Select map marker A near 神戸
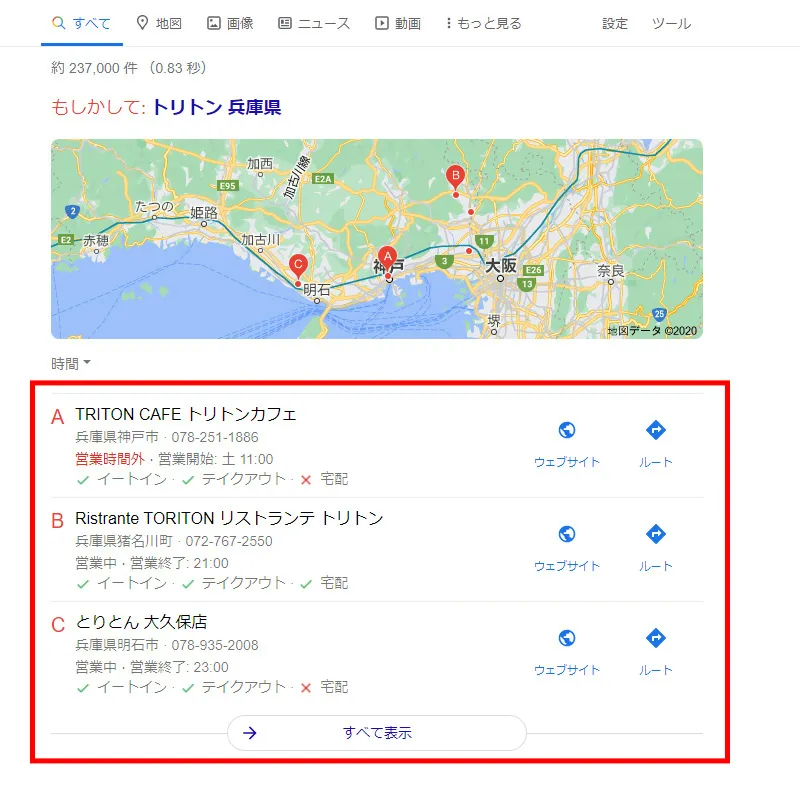Screen dimensions: 800x786 pyautogui.click(x=388, y=255)
